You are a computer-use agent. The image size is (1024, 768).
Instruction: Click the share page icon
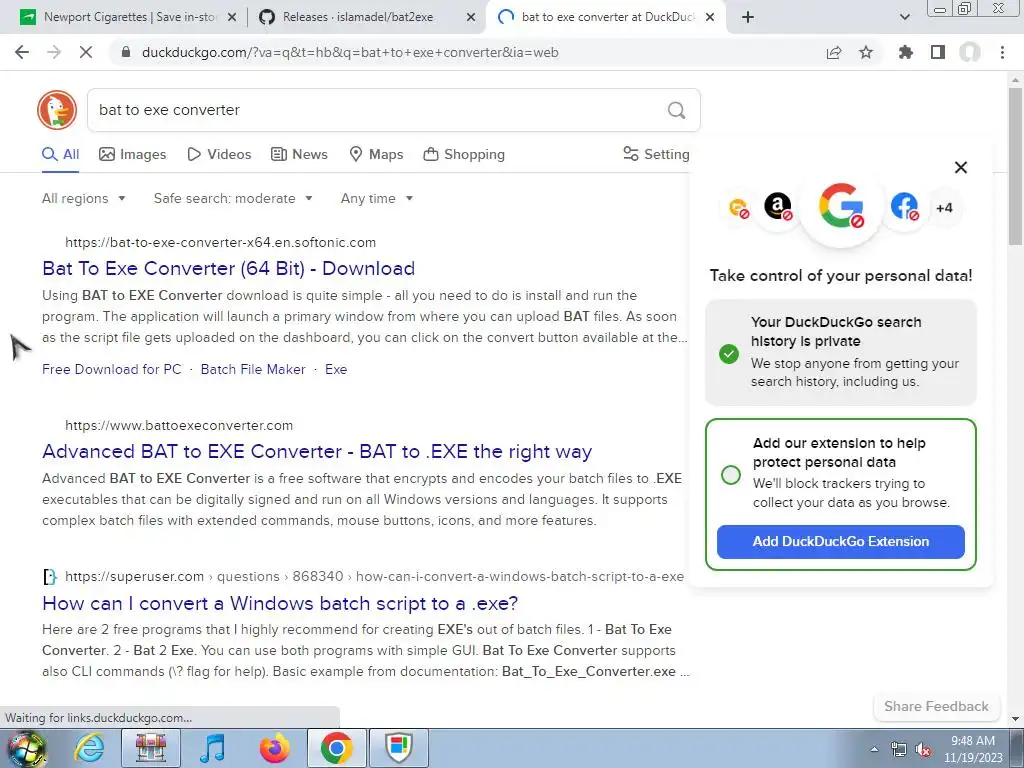[x=834, y=52]
